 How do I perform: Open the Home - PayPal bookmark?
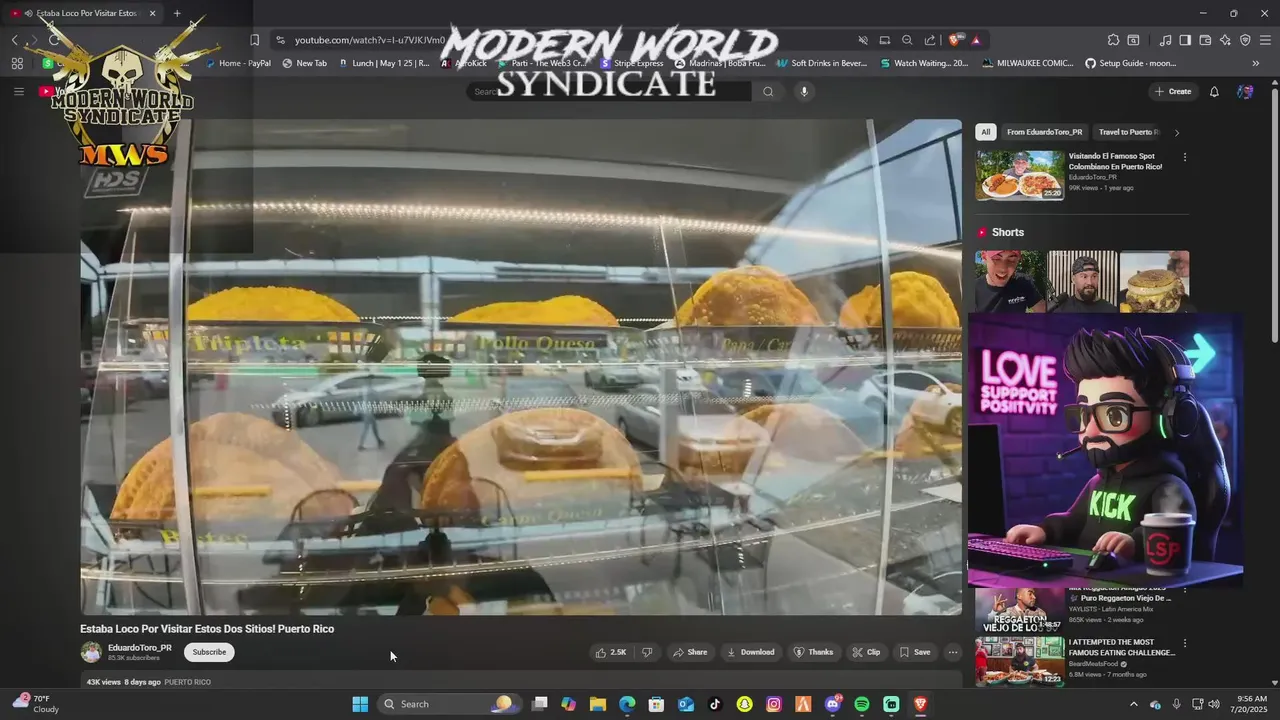tap(238, 63)
